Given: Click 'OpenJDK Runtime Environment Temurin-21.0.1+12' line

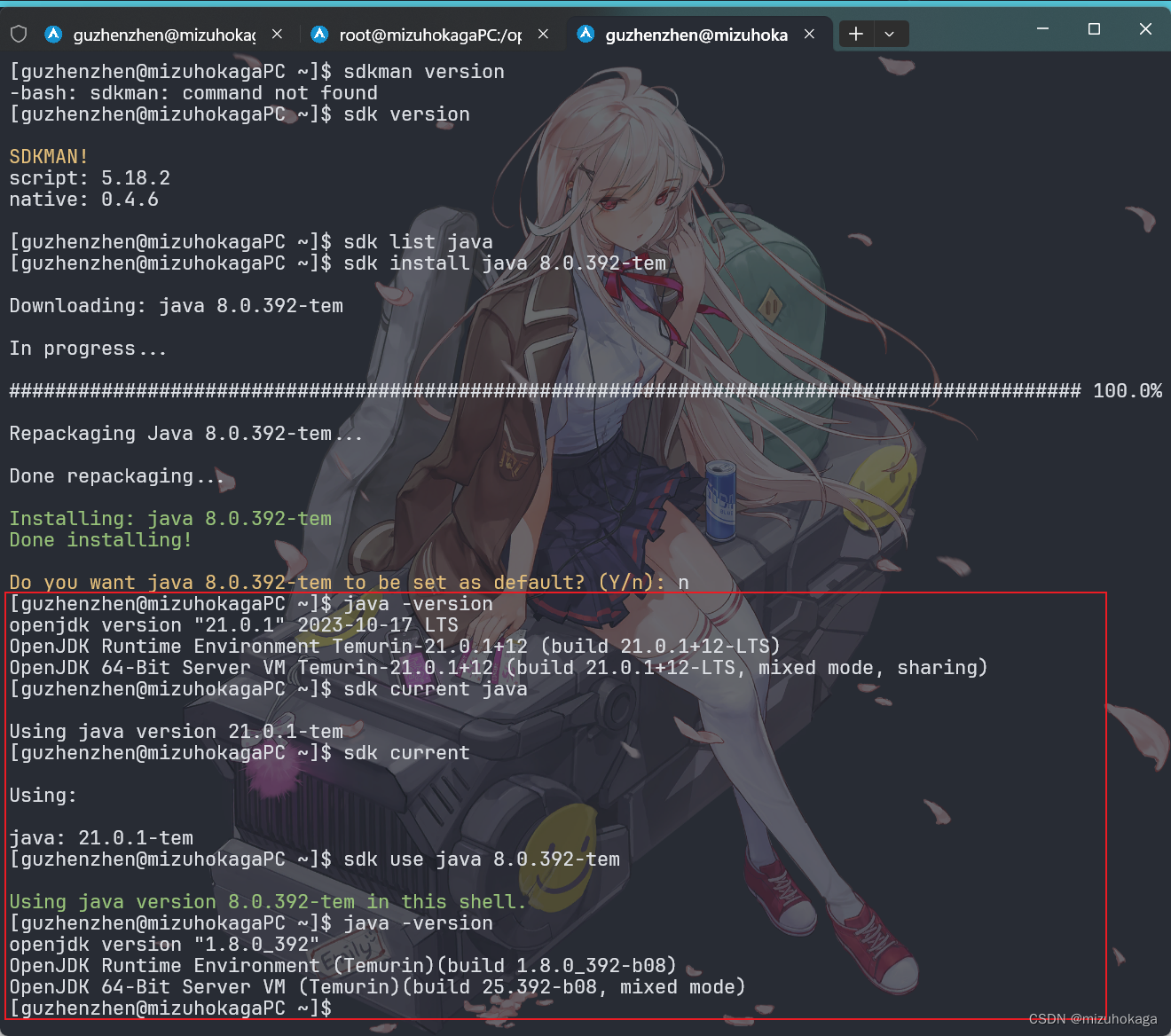Looking at the screenshot, I should [x=395, y=647].
